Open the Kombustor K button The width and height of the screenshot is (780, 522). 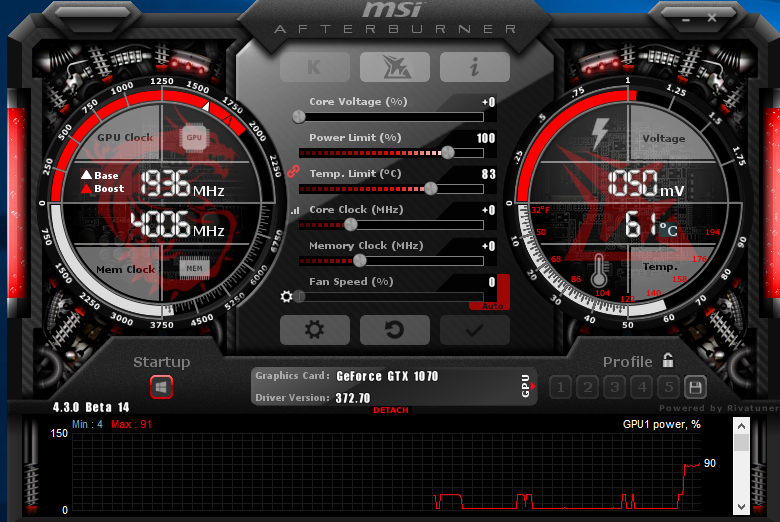point(315,67)
